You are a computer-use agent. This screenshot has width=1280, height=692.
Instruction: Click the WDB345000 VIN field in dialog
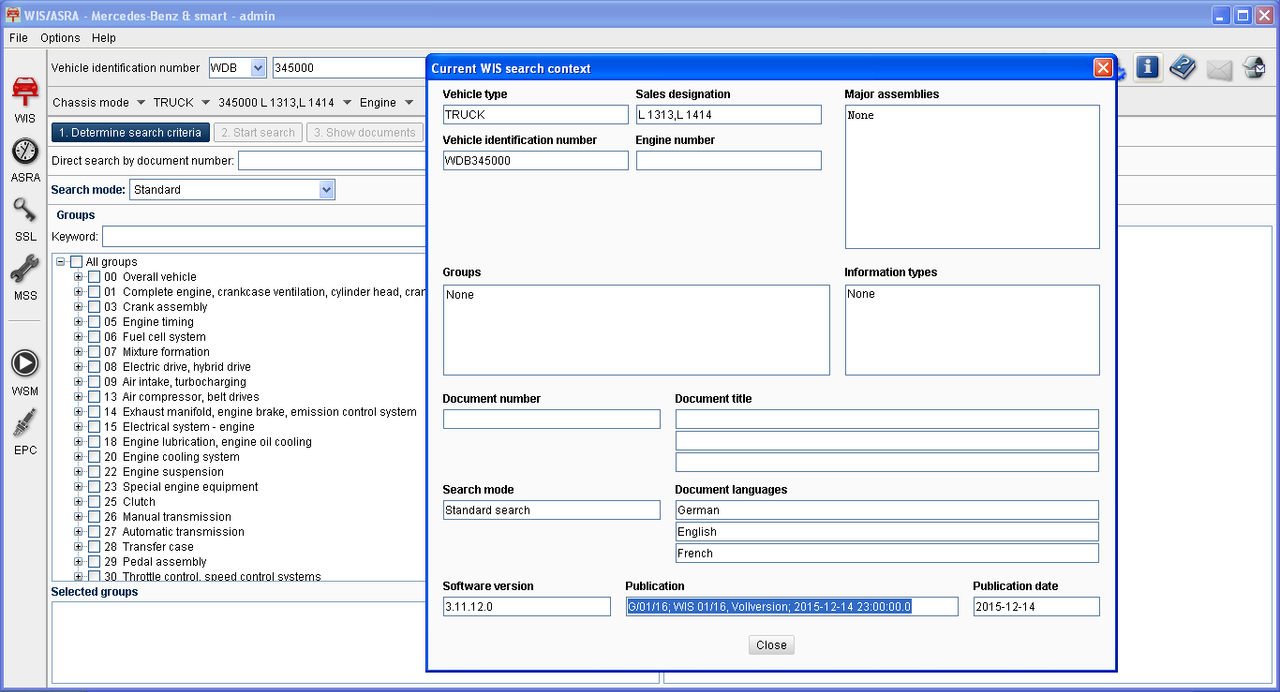tap(535, 160)
